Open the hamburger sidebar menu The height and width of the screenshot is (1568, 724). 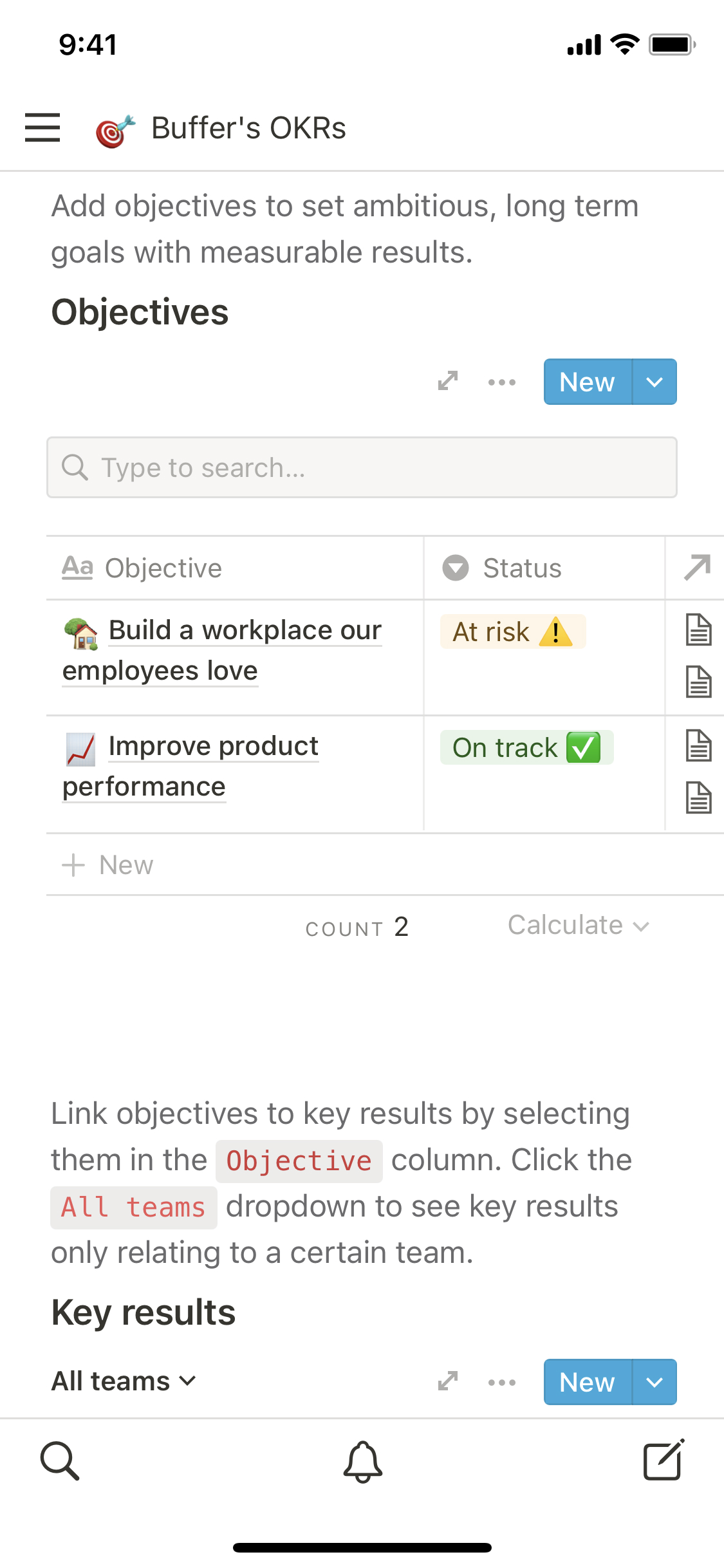click(42, 127)
